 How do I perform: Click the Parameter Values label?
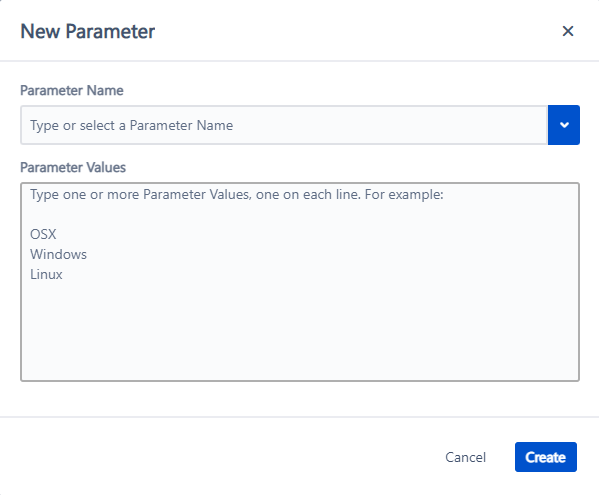(x=73, y=167)
